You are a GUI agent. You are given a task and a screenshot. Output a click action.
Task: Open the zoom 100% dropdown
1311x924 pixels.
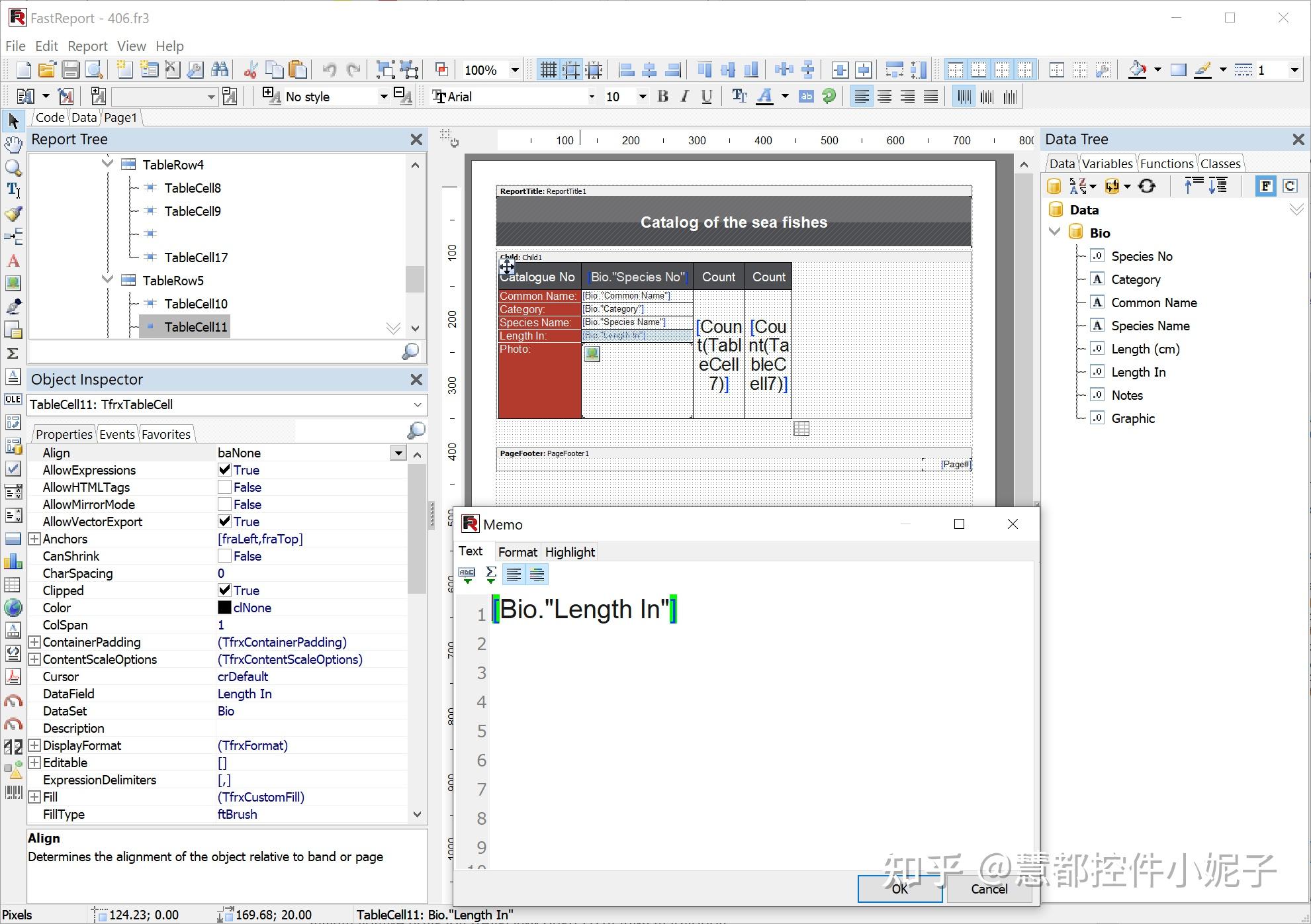(x=514, y=70)
